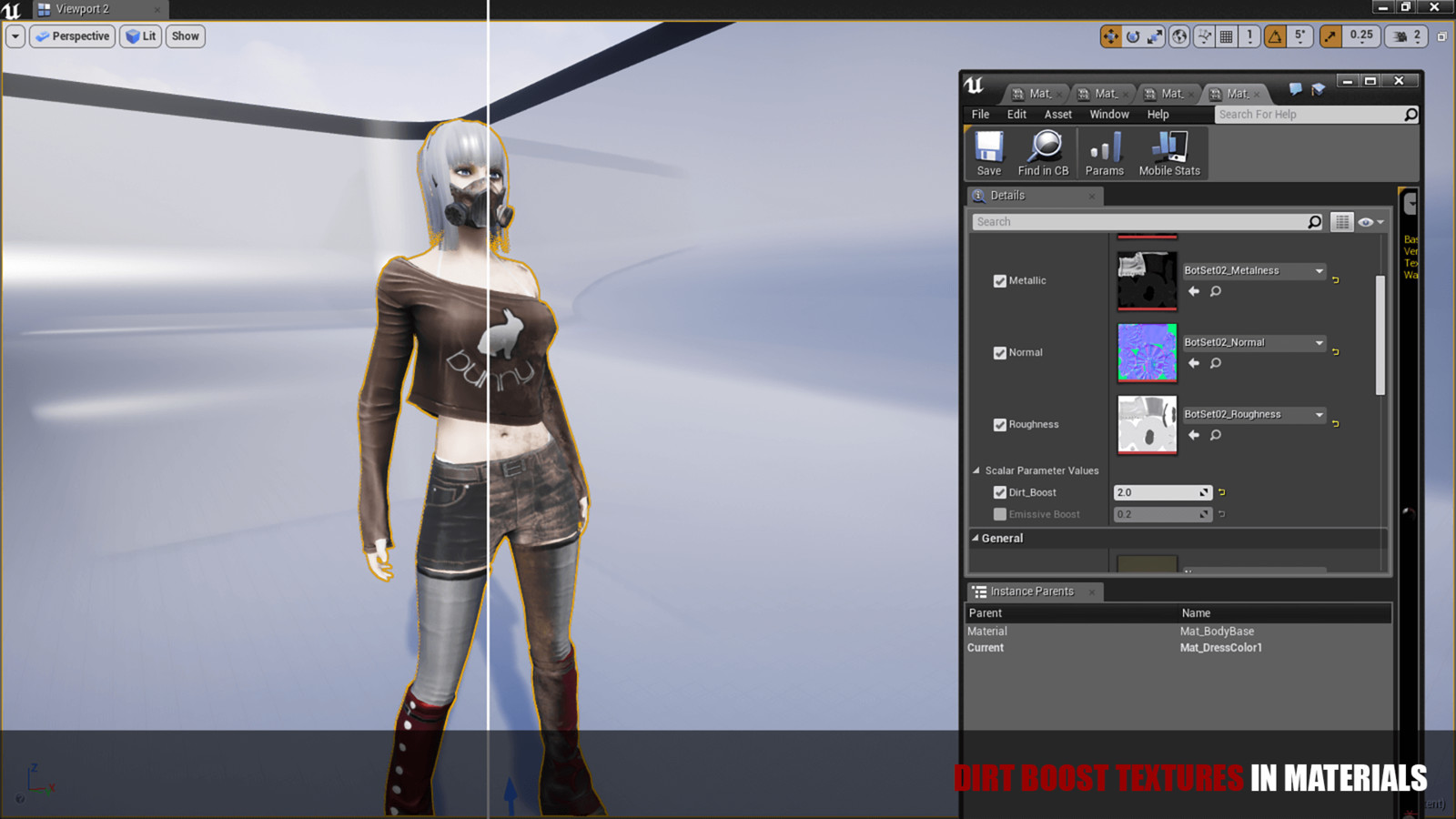Screen dimensions: 1456x819
Task: Open the feedback chat bubble icon
Action: pos(1295,89)
